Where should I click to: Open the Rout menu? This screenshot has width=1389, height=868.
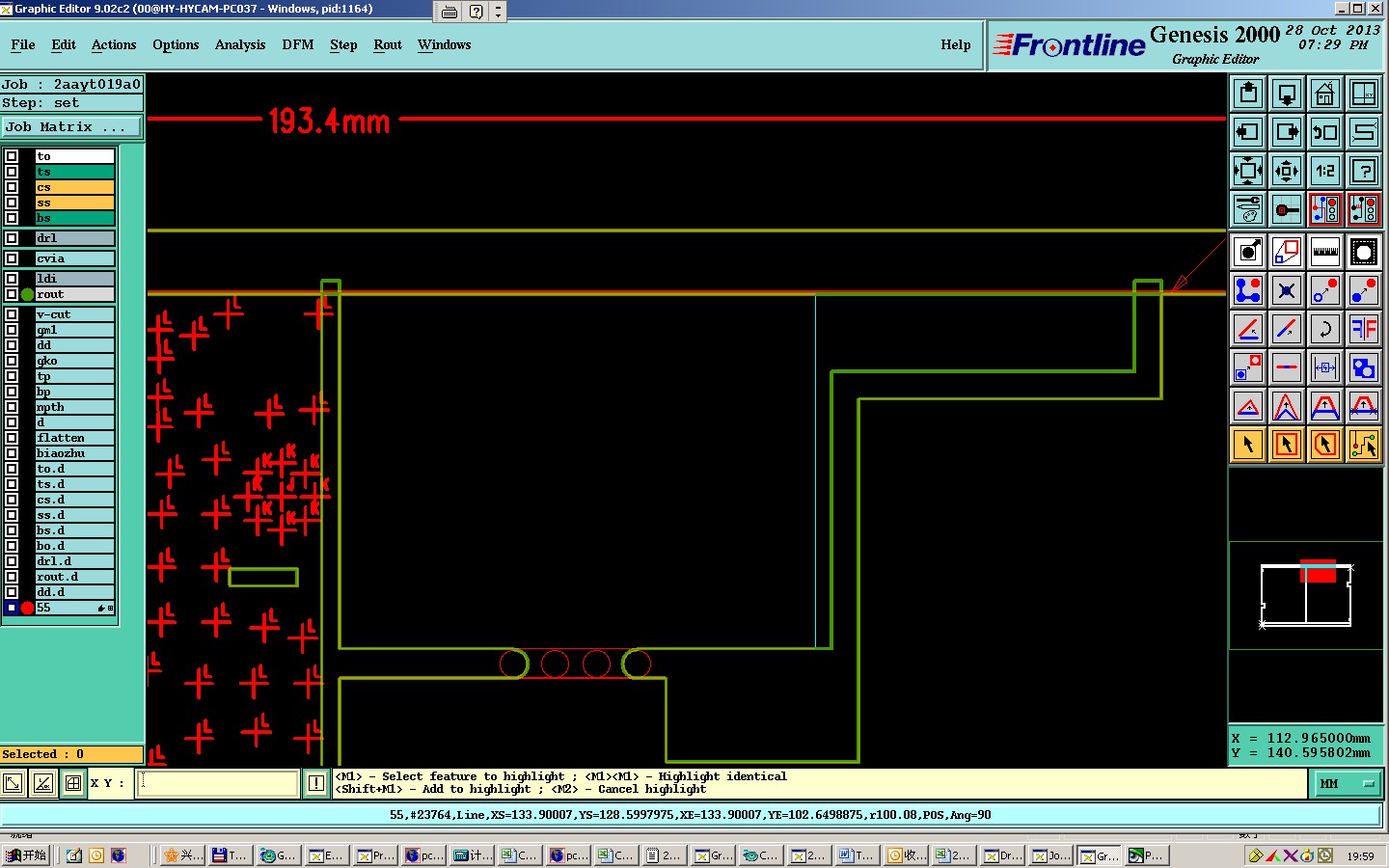[388, 44]
